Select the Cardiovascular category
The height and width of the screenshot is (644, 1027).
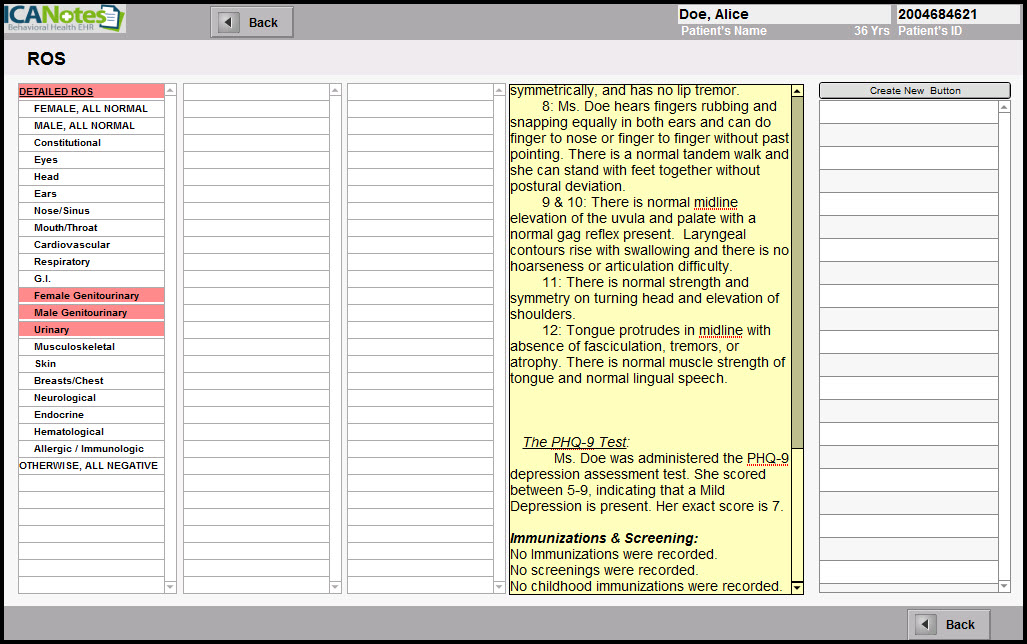(72, 245)
